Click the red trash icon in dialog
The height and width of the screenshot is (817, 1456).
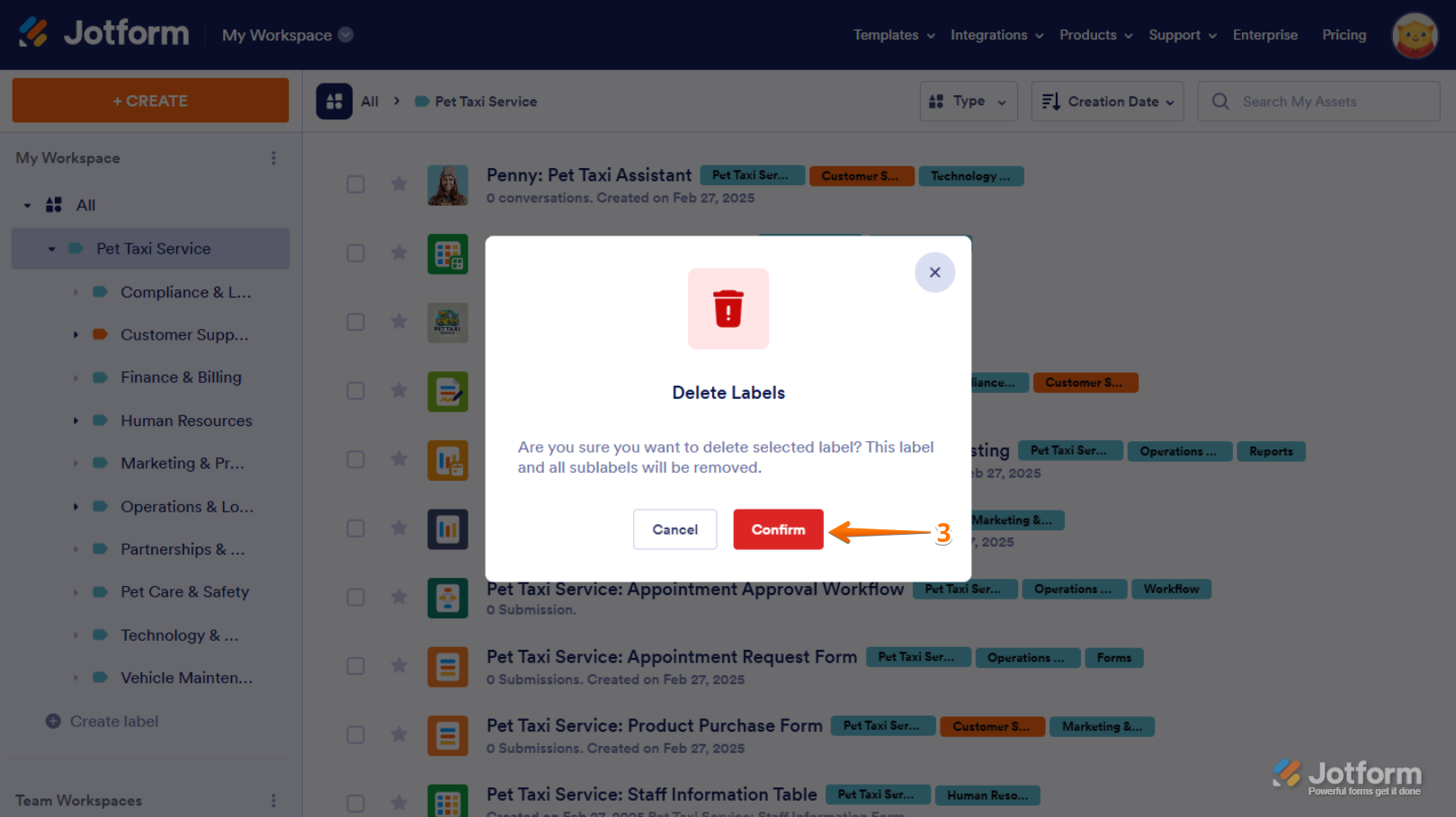pos(728,308)
